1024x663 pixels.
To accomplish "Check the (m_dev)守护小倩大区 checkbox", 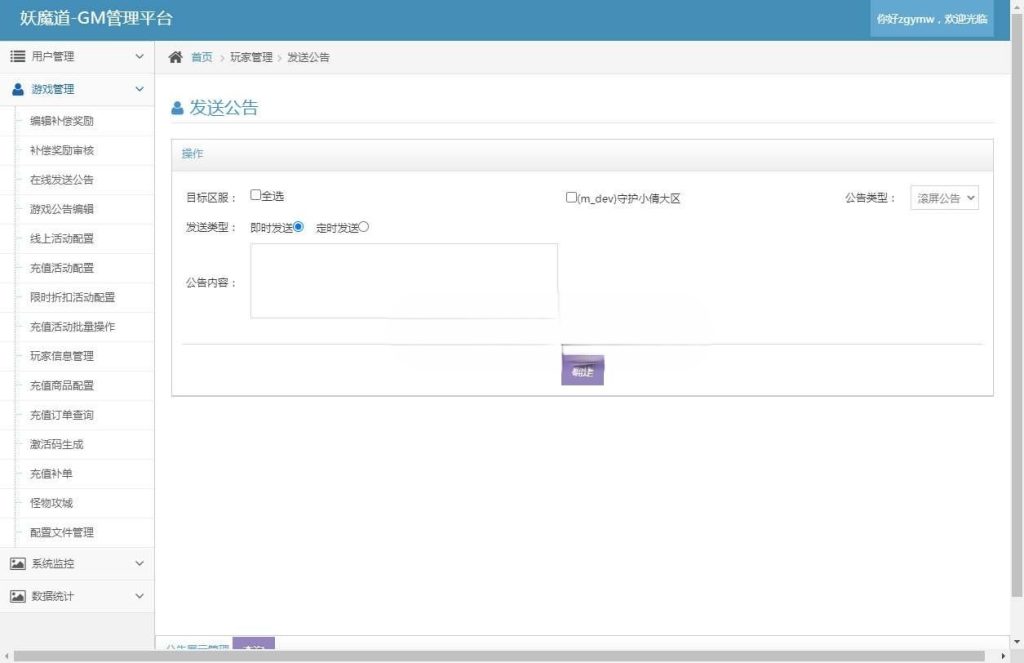I will (571, 196).
